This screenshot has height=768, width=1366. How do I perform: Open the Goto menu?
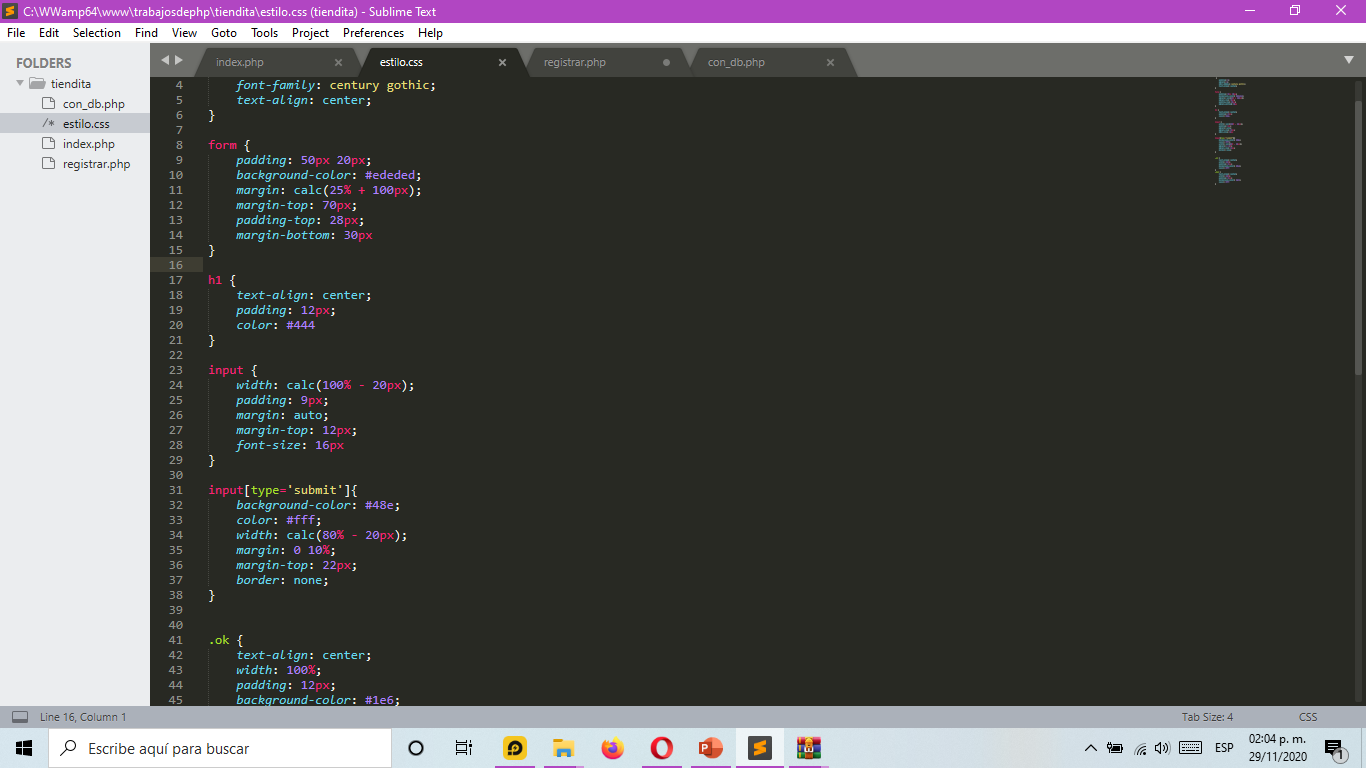point(224,32)
